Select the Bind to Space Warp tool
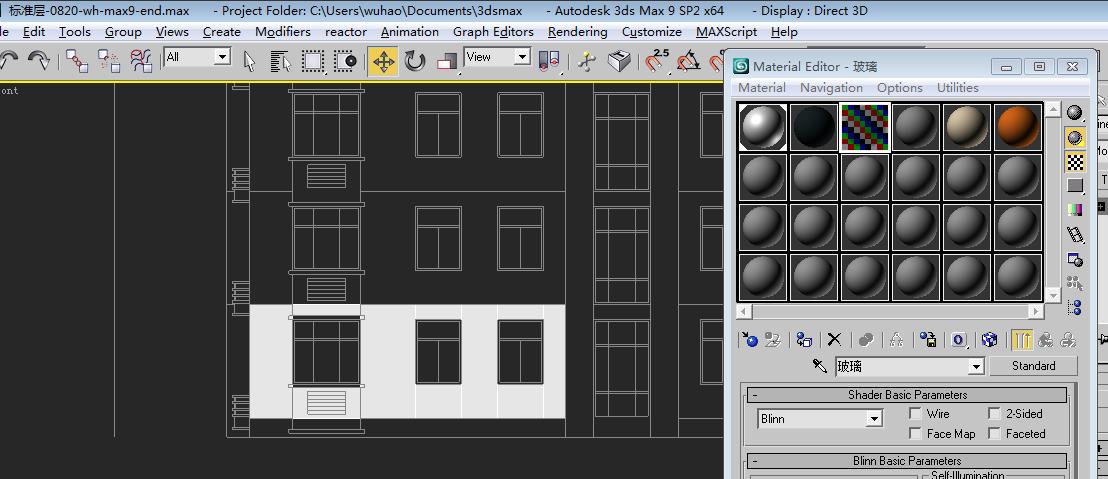 point(141,61)
